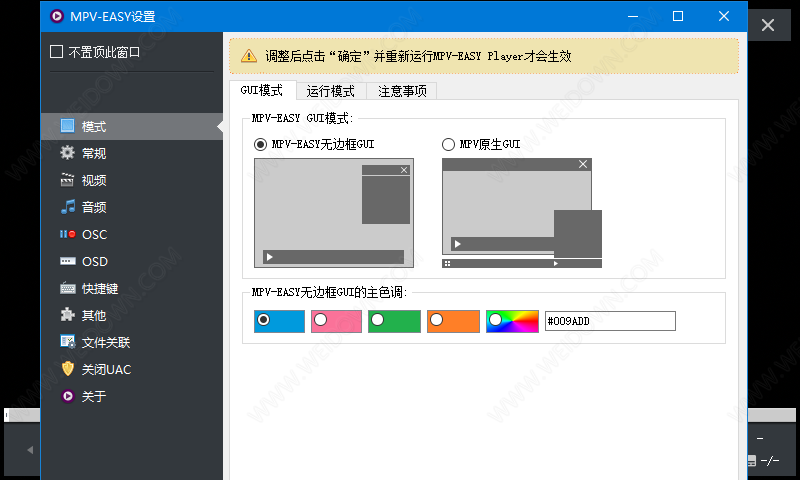This screenshot has width=800, height=480.
Task: Minimize the MPV-EASY设置 window
Action: pos(633,16)
